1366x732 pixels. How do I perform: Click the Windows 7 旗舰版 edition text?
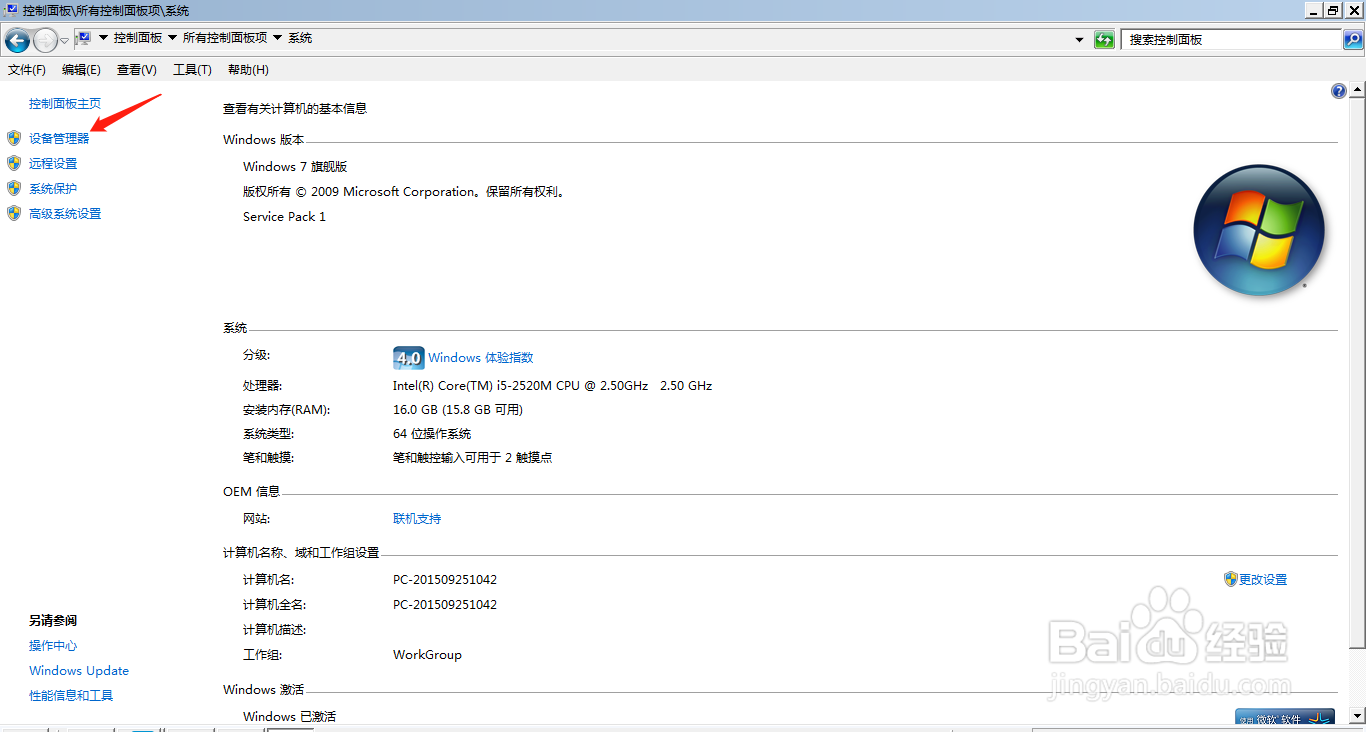pyautogui.click(x=295, y=167)
